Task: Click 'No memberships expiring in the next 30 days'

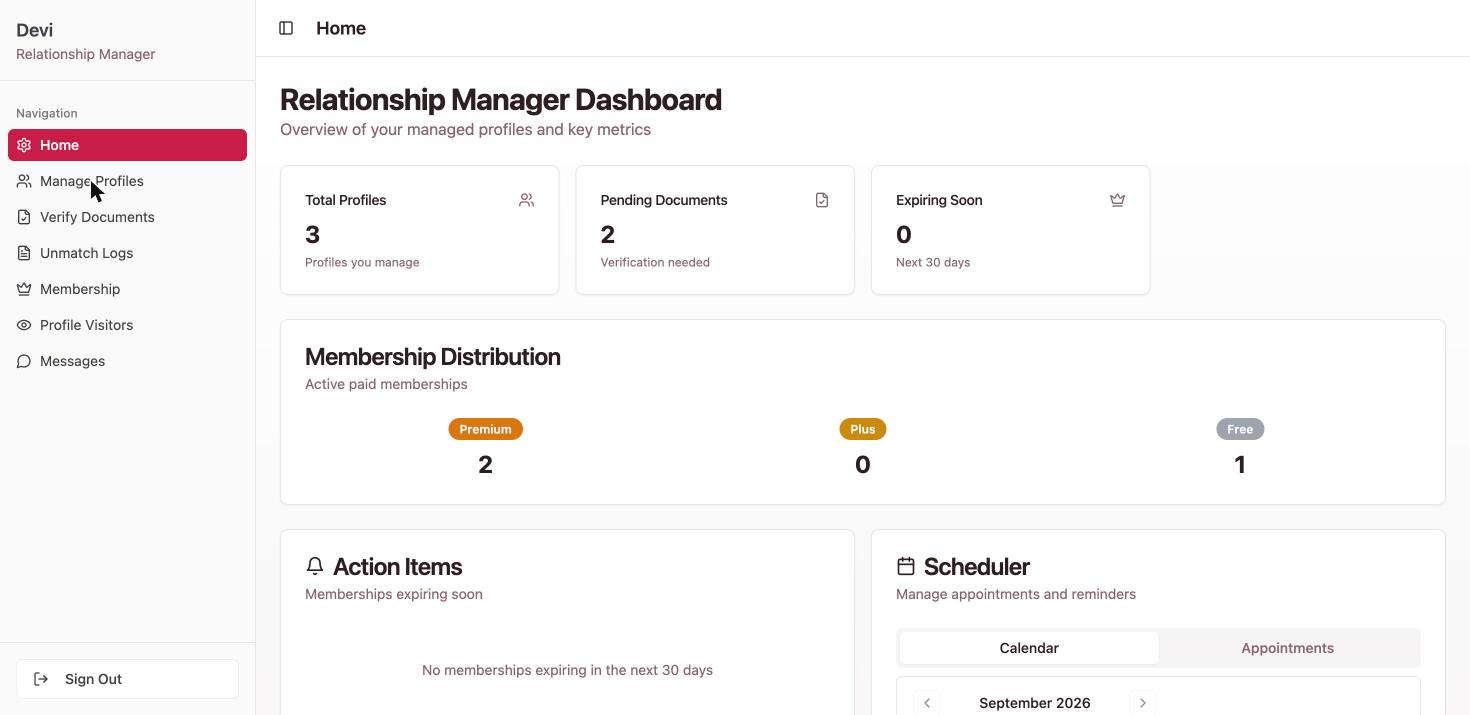Action: 567,670
